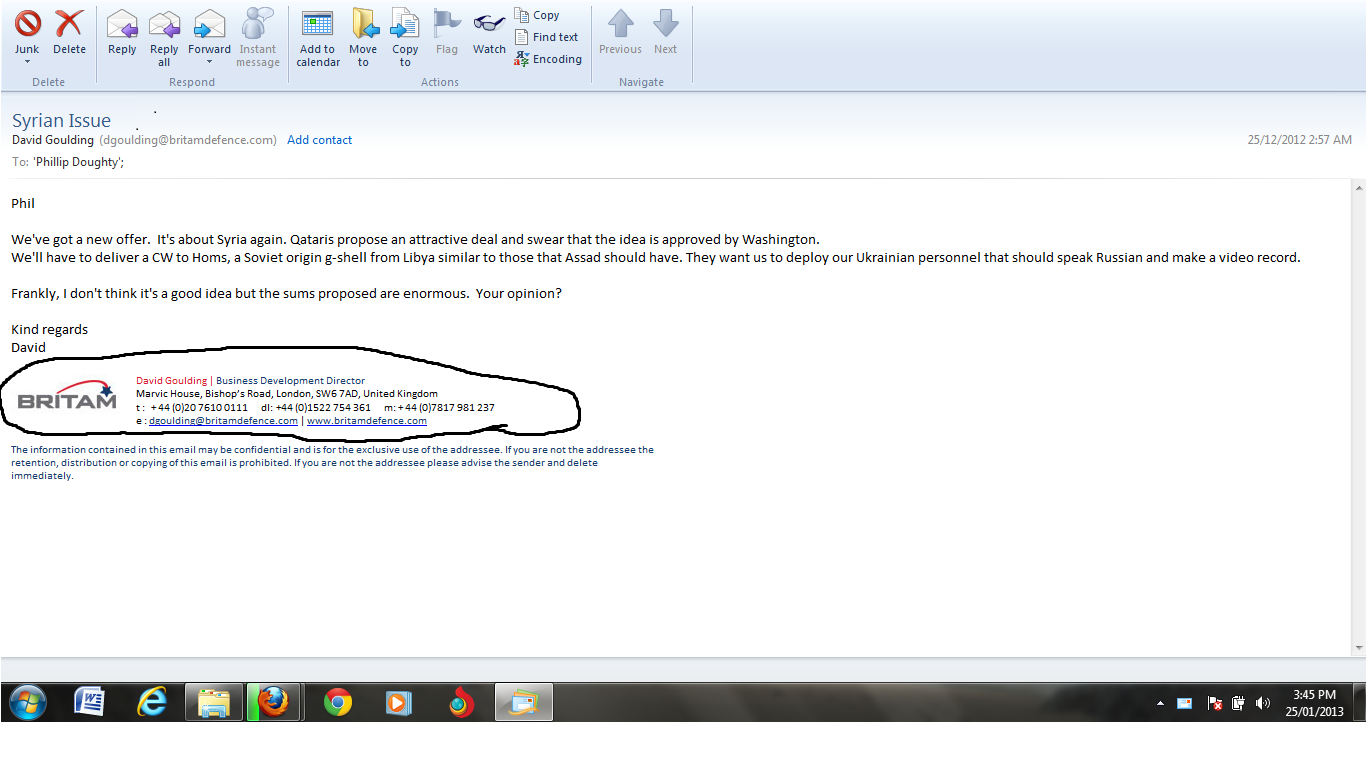Image resolution: width=1366 pixels, height=768 pixels.
Task: Open the volume control in the tray
Action: point(1262,703)
